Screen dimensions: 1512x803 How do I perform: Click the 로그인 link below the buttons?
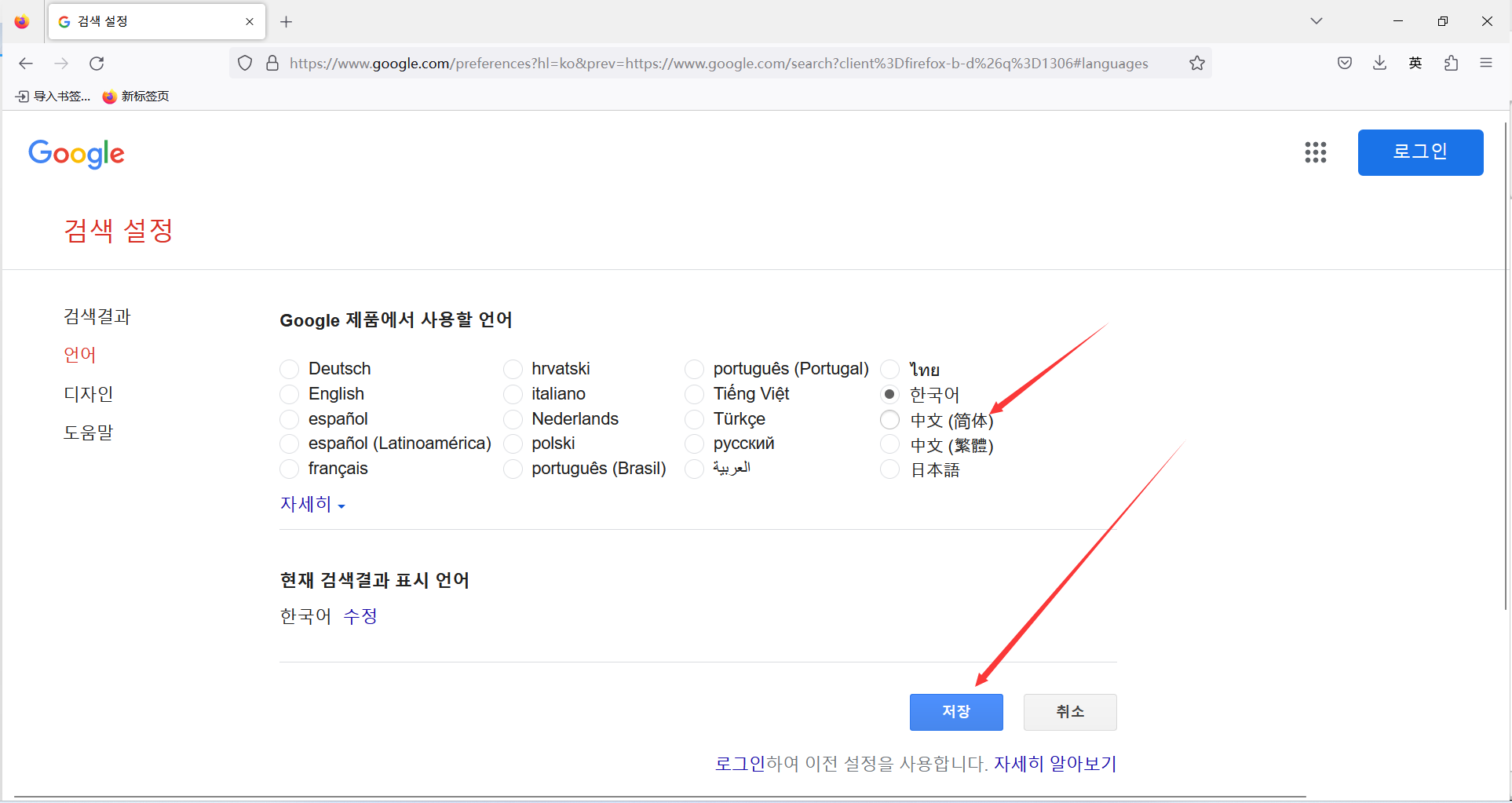coord(740,764)
